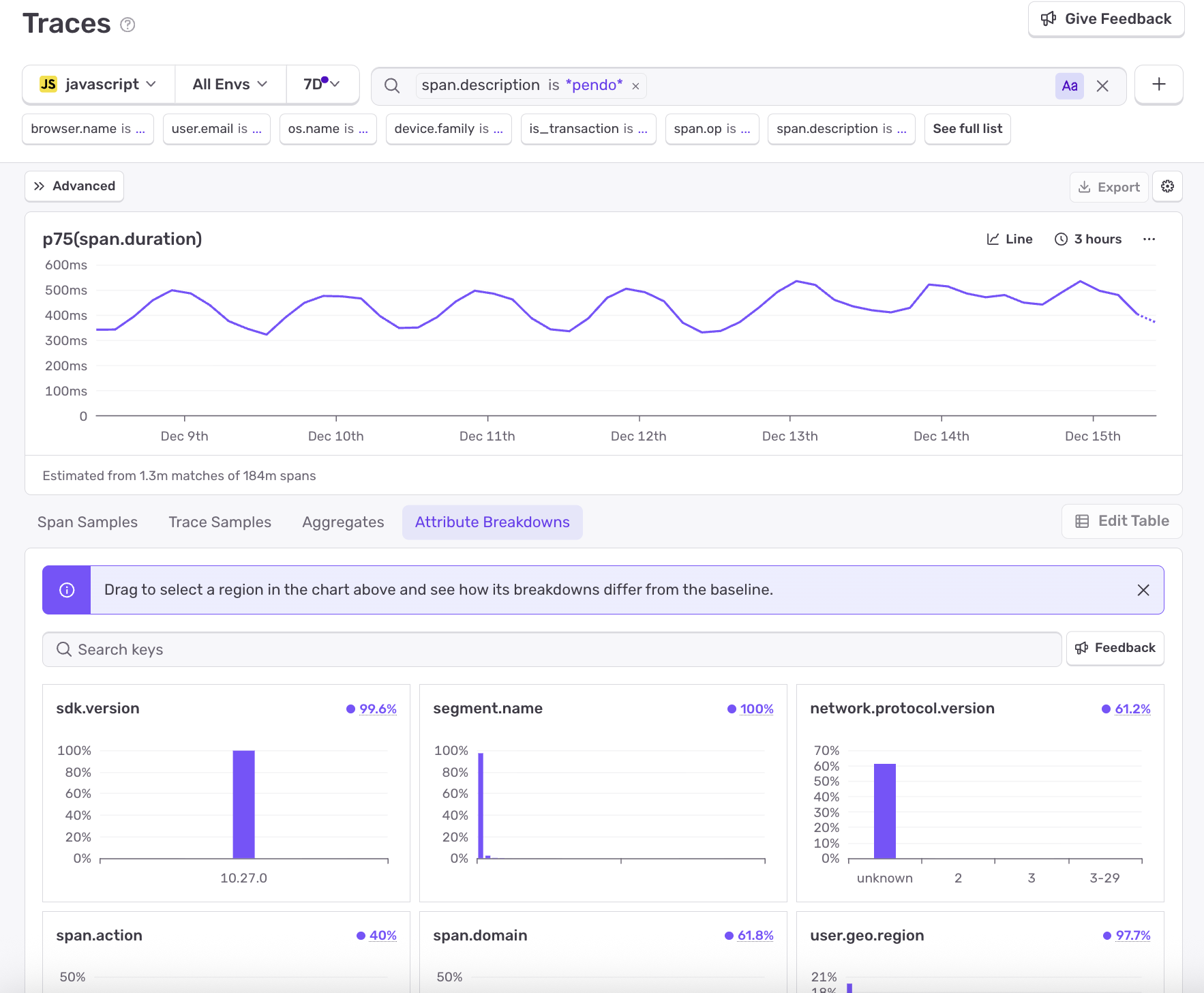
Task: Open the All Envs dropdown
Action: click(x=230, y=85)
